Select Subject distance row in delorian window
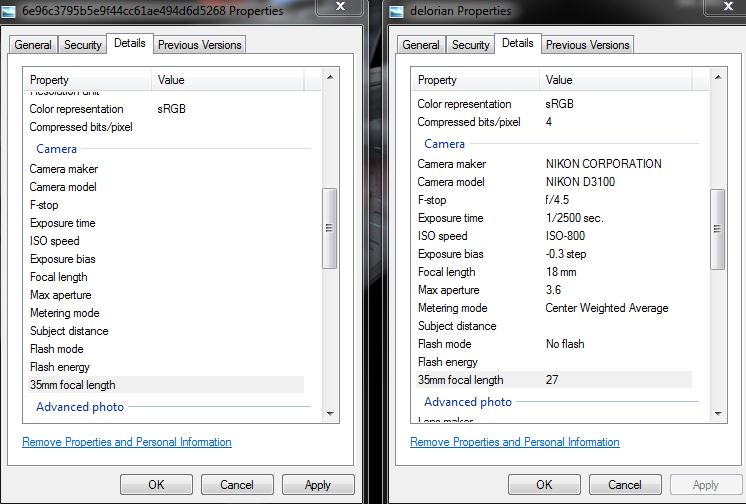746x504 pixels. tap(554, 326)
